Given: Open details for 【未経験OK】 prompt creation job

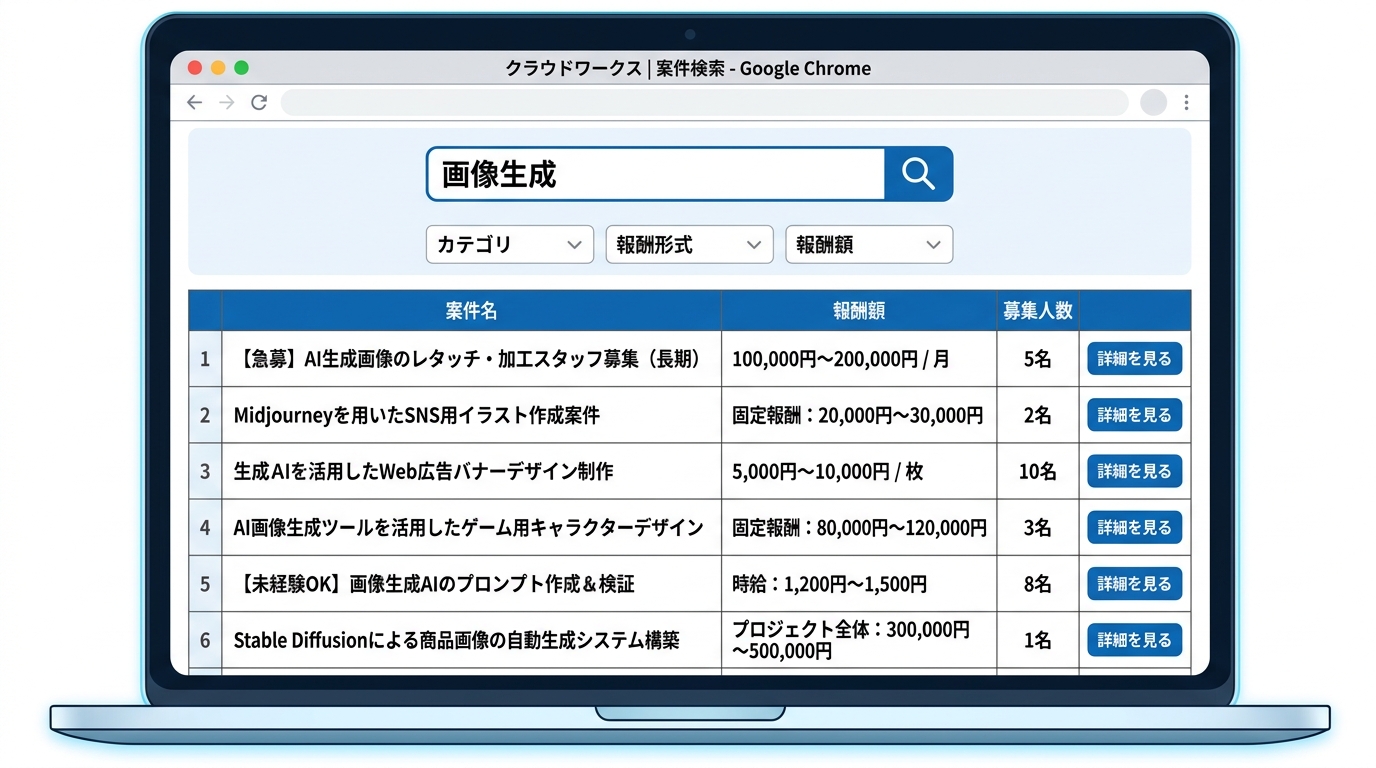Looking at the screenshot, I should [1134, 584].
